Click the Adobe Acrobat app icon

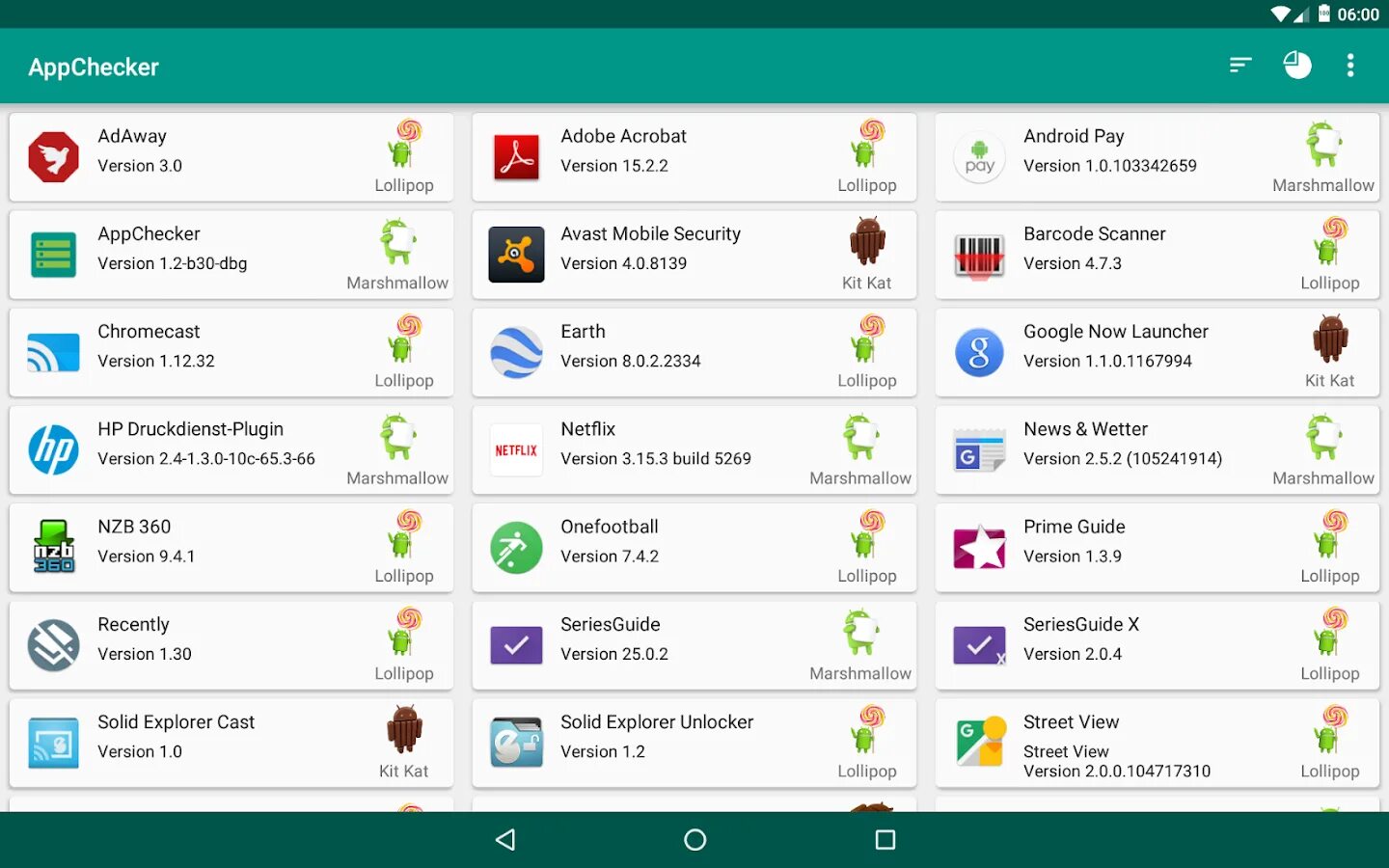pyautogui.click(x=517, y=157)
